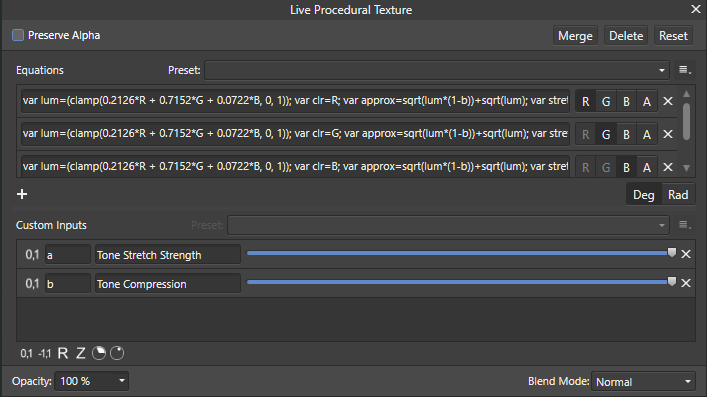The image size is (707, 397).
Task: Remove the clr=B equation row
Action: point(668,167)
